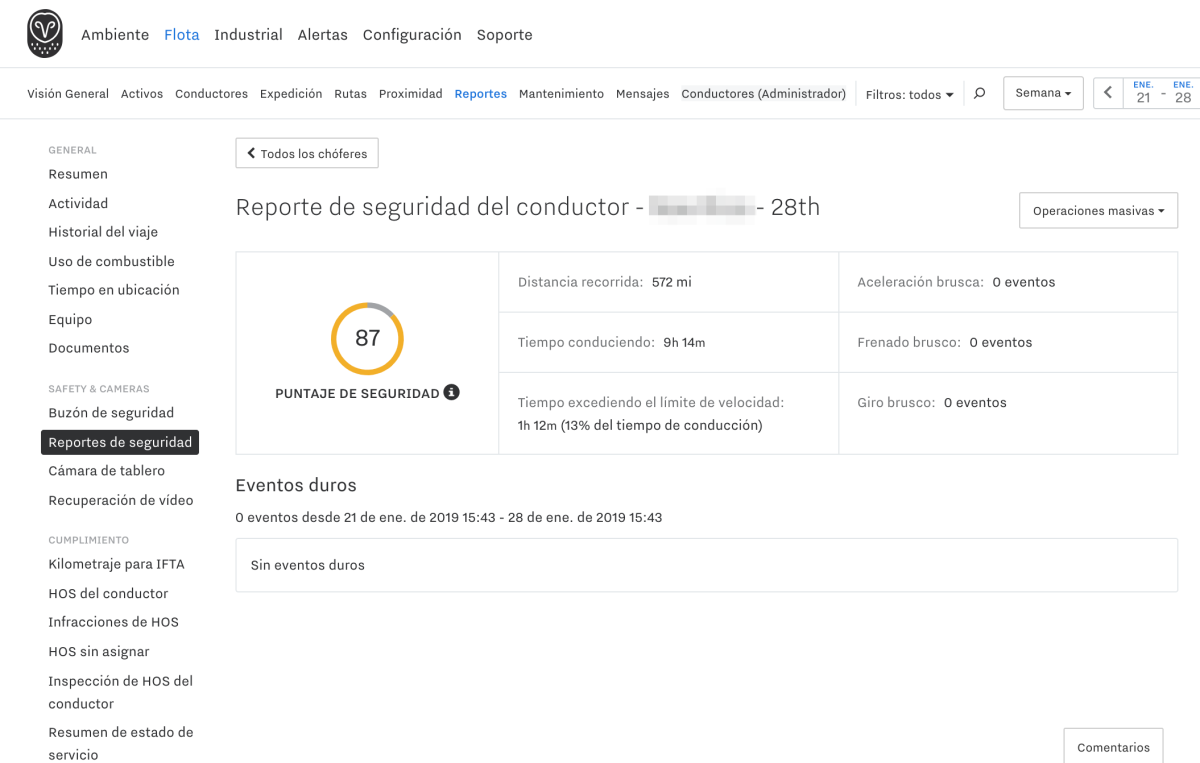Click the Eventos duros heading
The height and width of the screenshot is (763, 1200).
[x=296, y=485]
